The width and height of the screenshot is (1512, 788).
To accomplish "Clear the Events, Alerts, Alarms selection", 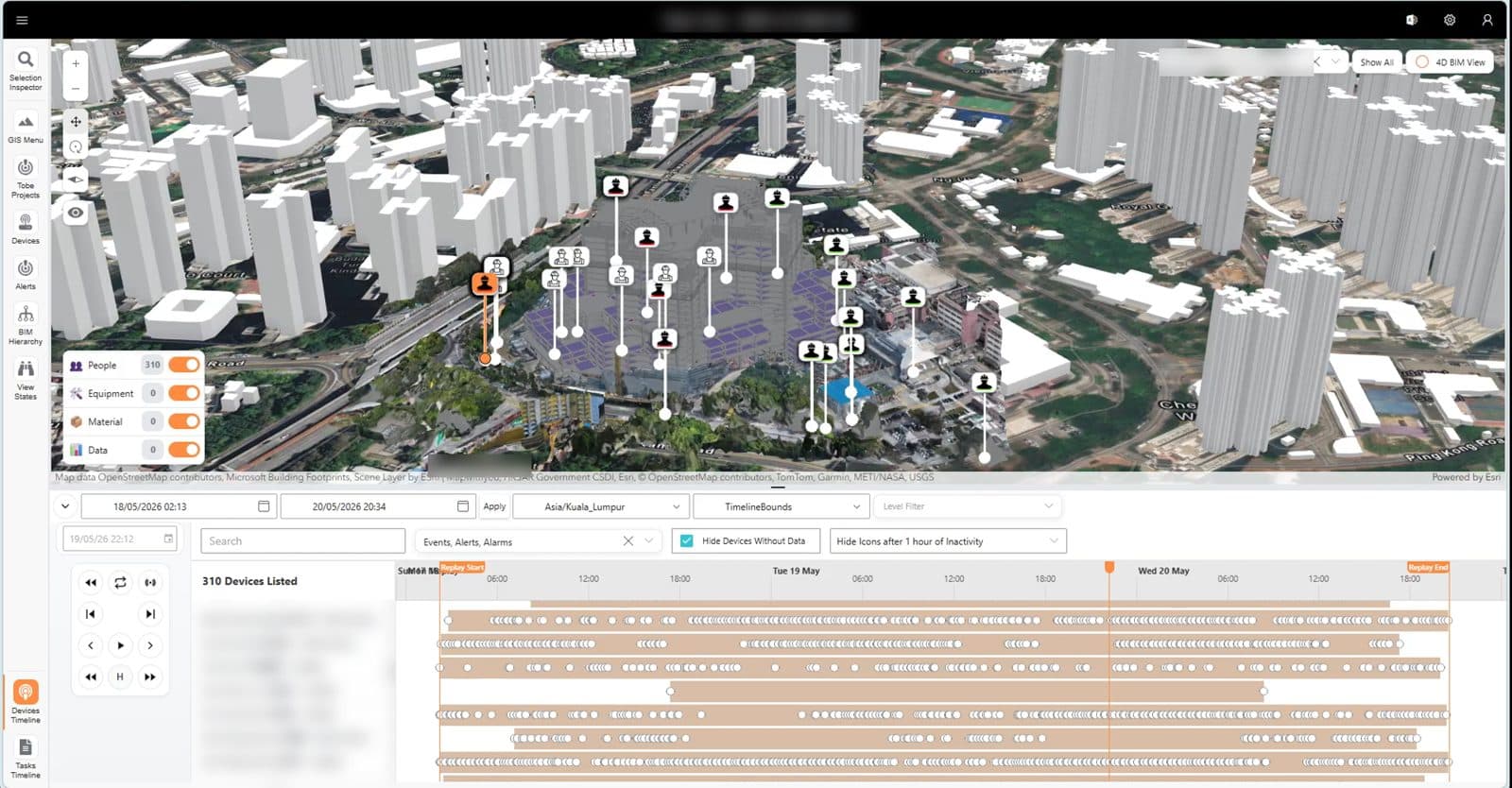I will click(627, 541).
